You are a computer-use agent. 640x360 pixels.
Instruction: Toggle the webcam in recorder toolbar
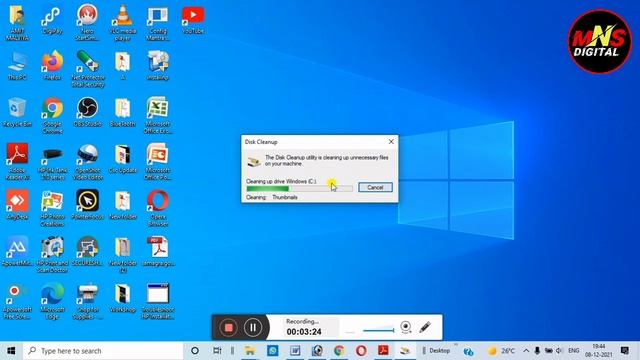coord(406,327)
